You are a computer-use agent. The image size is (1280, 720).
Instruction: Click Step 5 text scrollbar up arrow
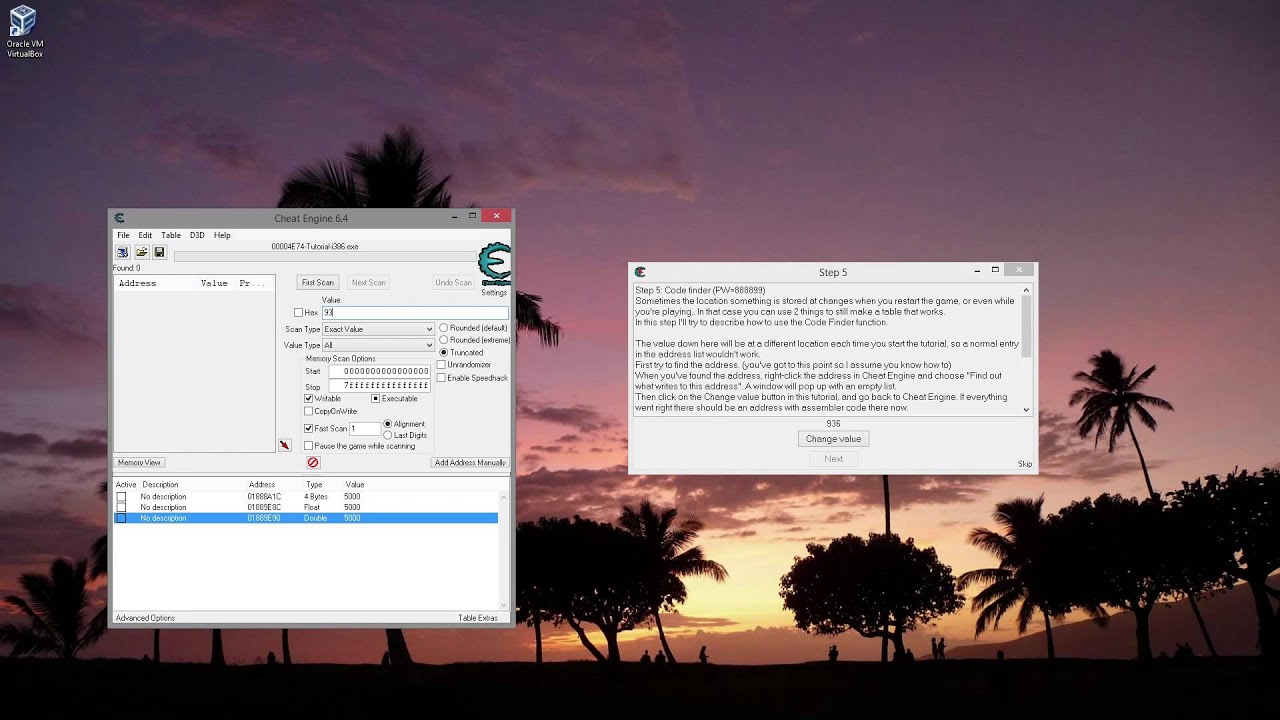(x=1026, y=290)
